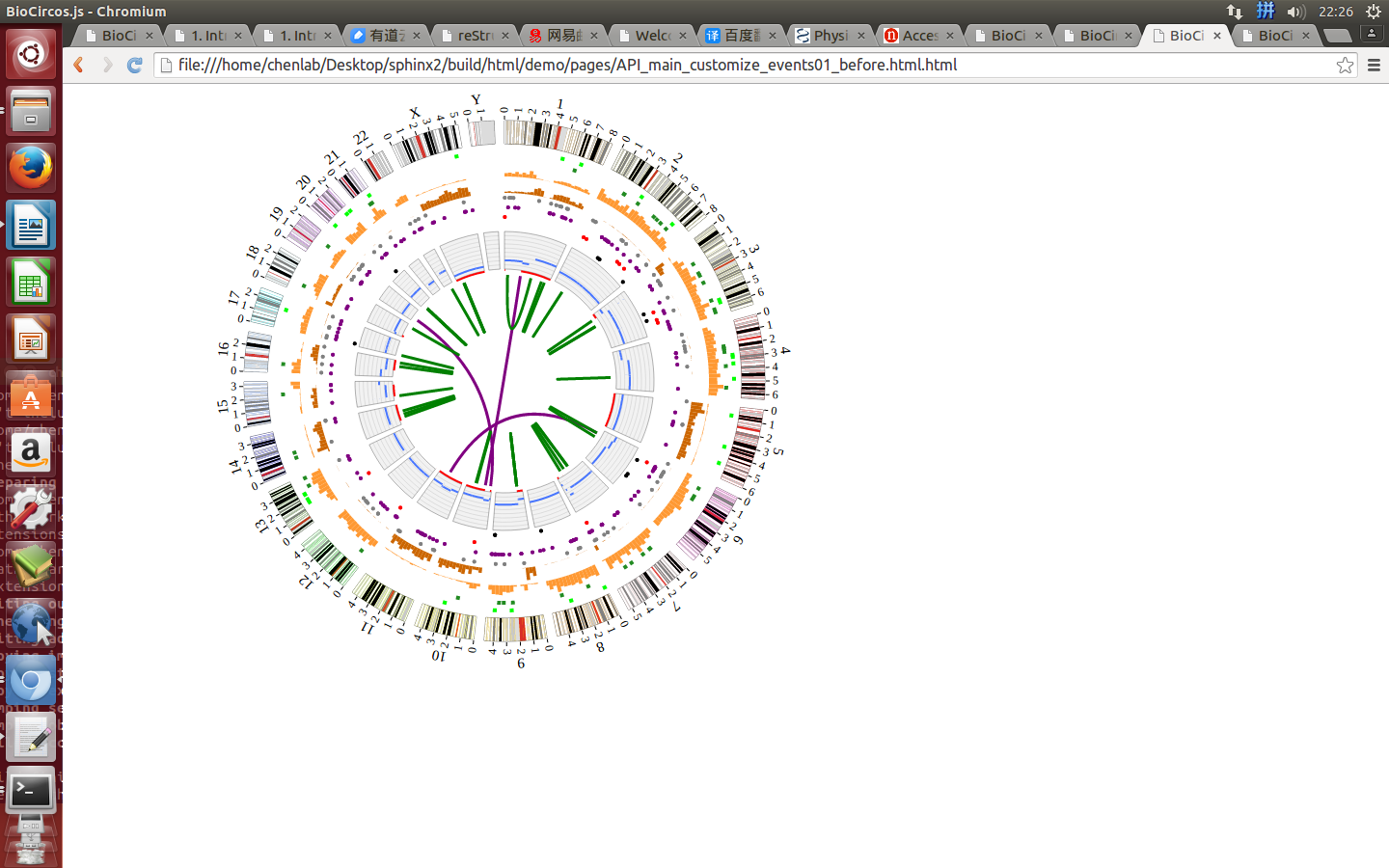Go back to previous page
The height and width of the screenshot is (868, 1389).
coord(79,65)
